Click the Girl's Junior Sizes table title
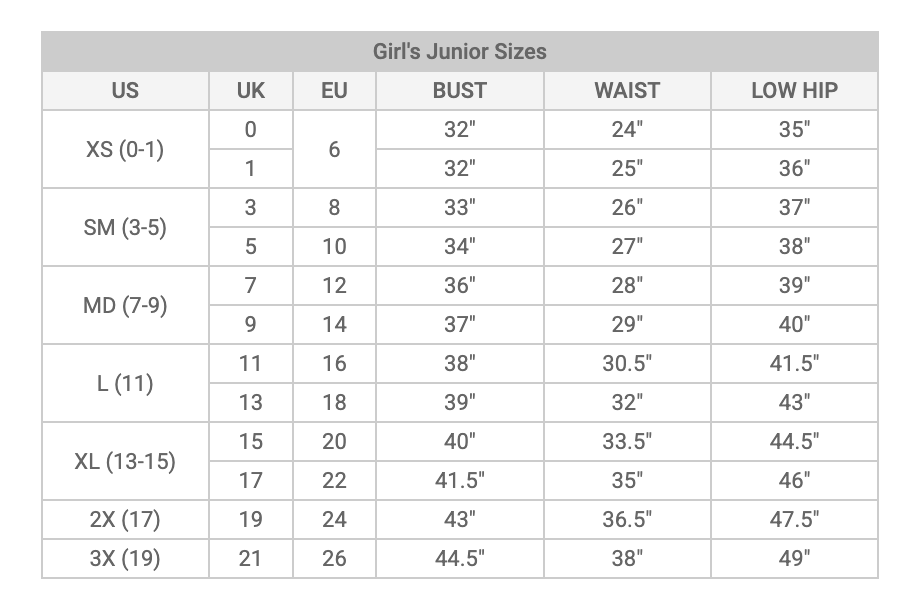 coord(460,52)
